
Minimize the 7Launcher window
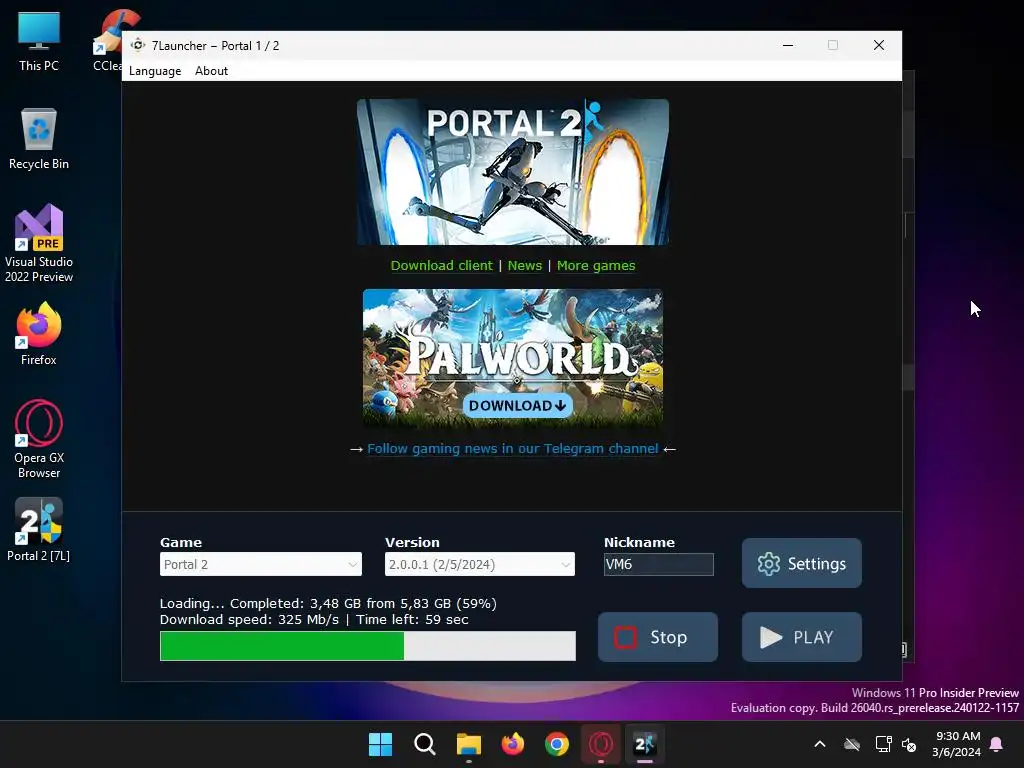[x=788, y=45]
